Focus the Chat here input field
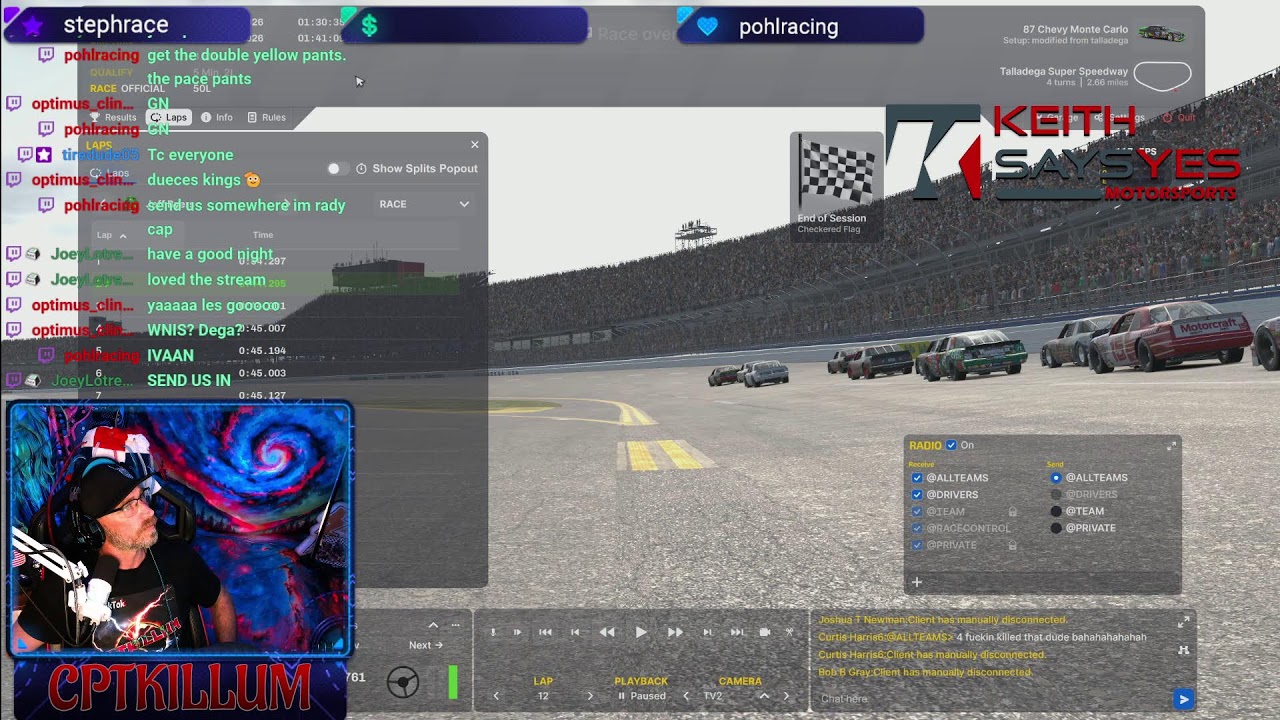 (990, 699)
